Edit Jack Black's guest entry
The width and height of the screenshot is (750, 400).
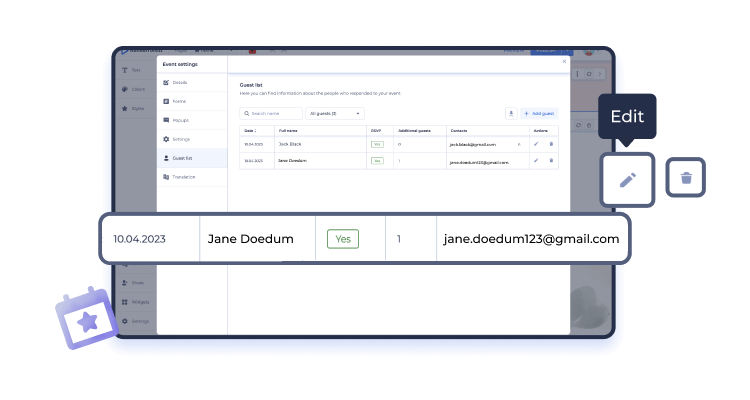click(536, 144)
